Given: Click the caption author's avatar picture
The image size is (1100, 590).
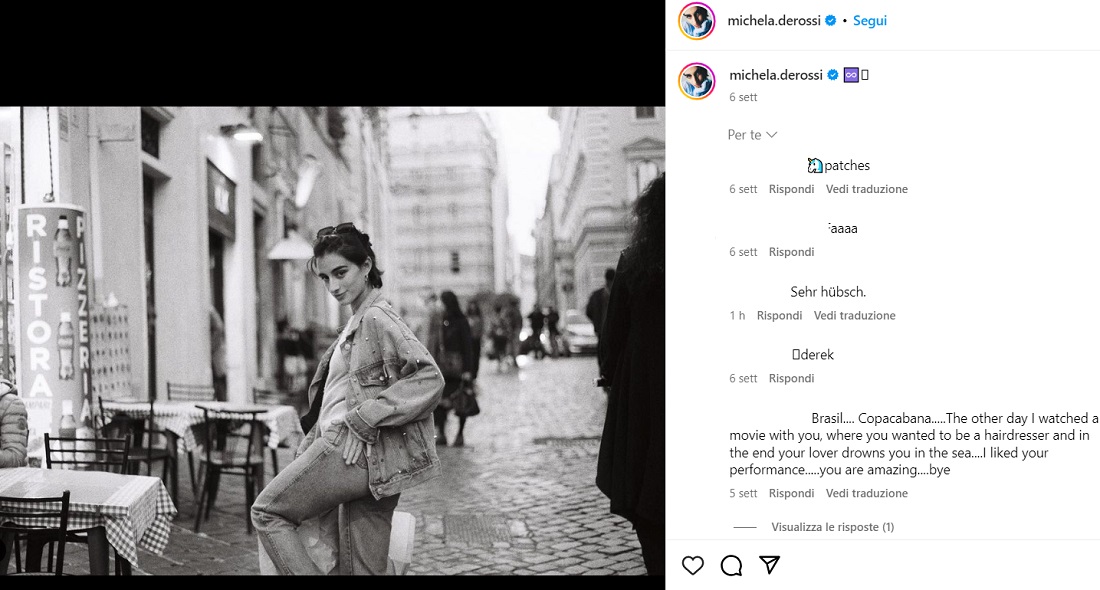Looking at the screenshot, I should [x=697, y=81].
